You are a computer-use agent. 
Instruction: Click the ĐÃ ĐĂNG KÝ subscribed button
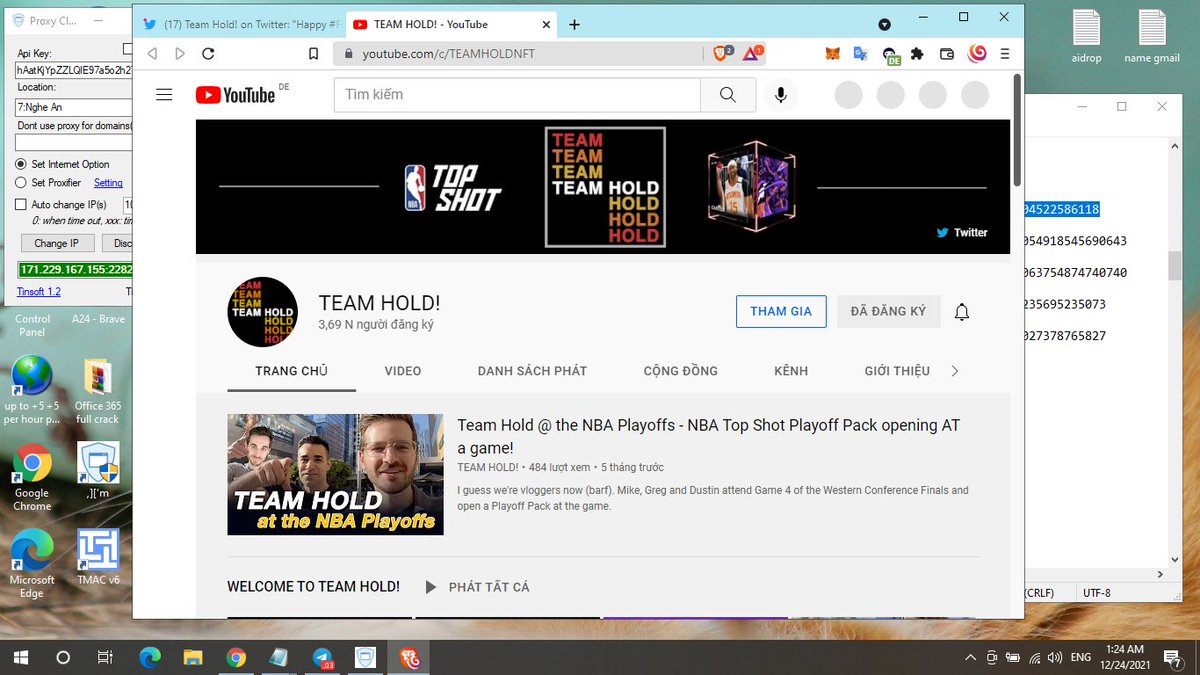click(x=888, y=312)
